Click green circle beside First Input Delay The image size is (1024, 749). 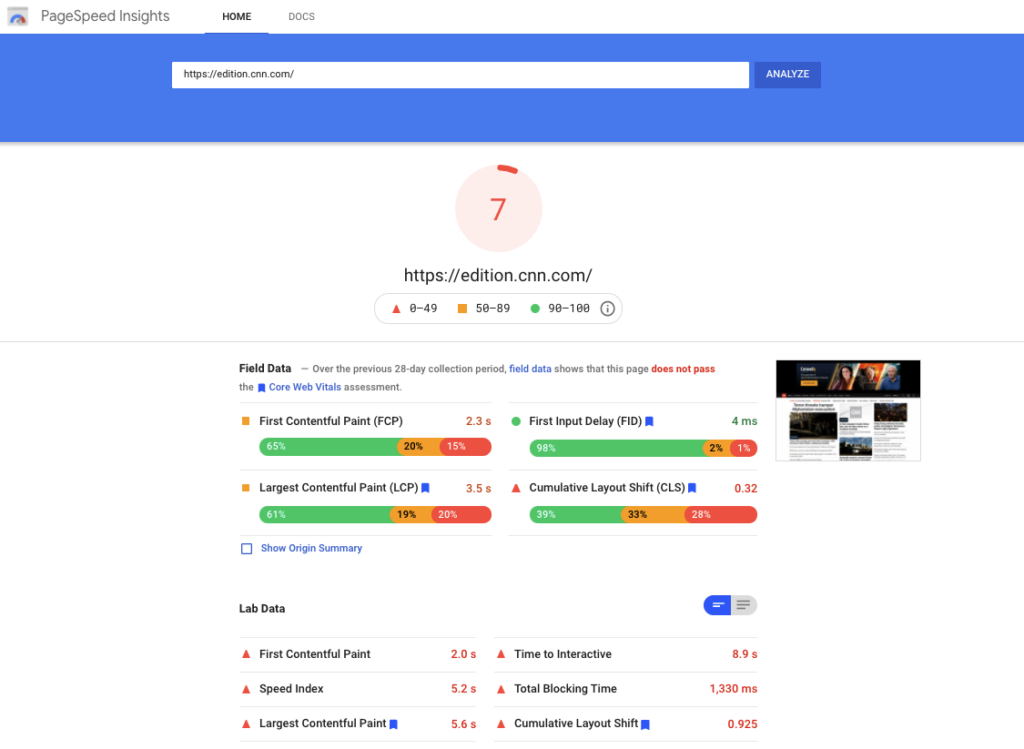(516, 421)
